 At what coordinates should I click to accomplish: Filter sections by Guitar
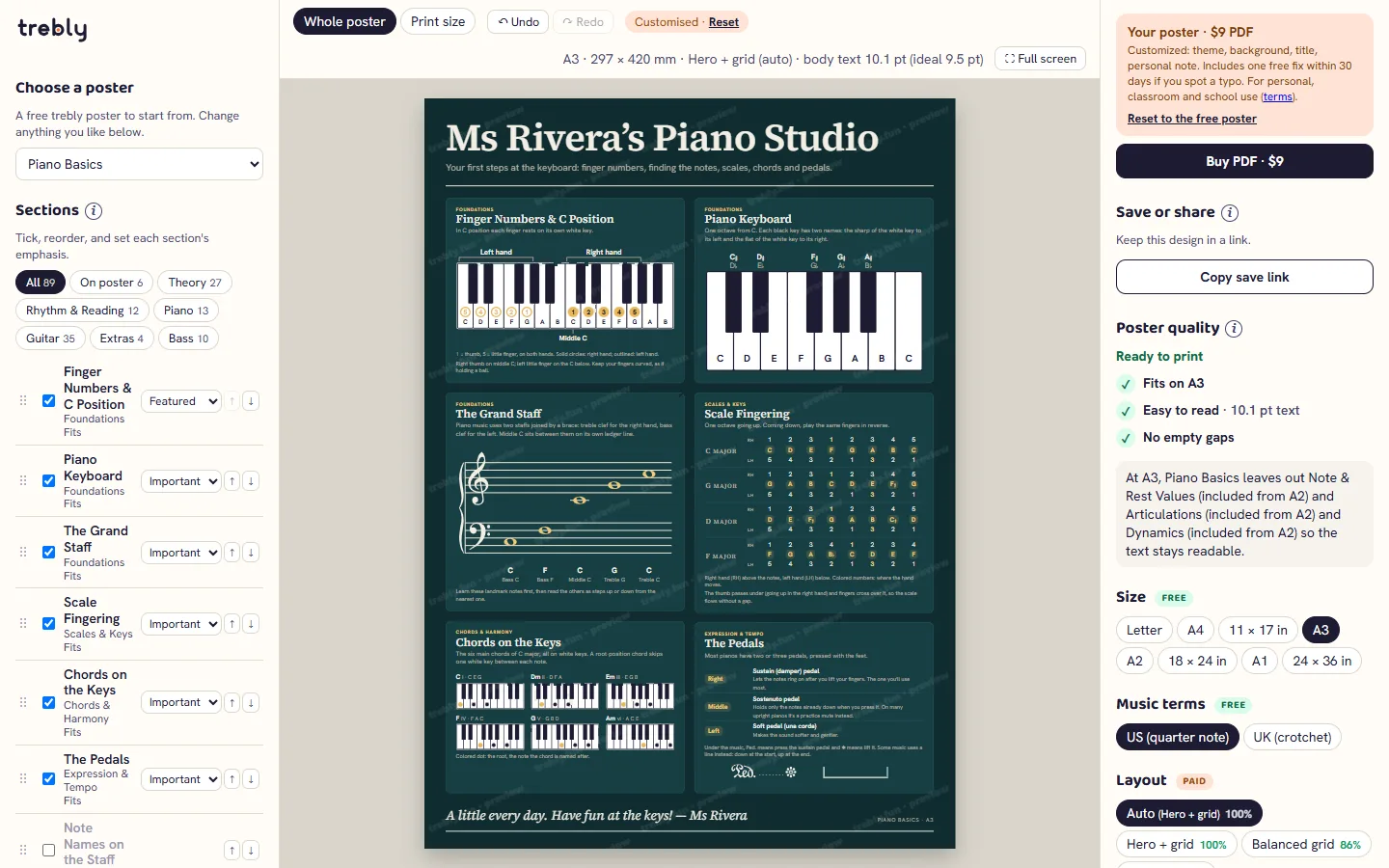click(50, 339)
